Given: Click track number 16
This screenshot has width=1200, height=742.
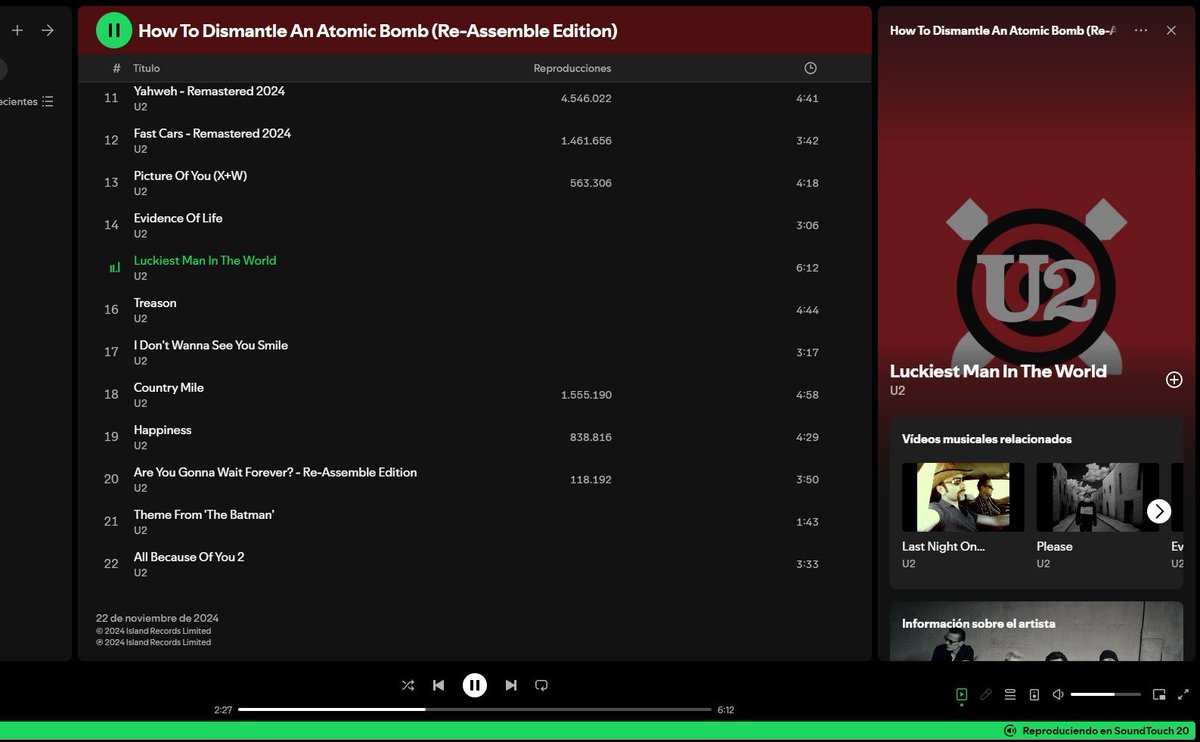Looking at the screenshot, I should 112,310.
